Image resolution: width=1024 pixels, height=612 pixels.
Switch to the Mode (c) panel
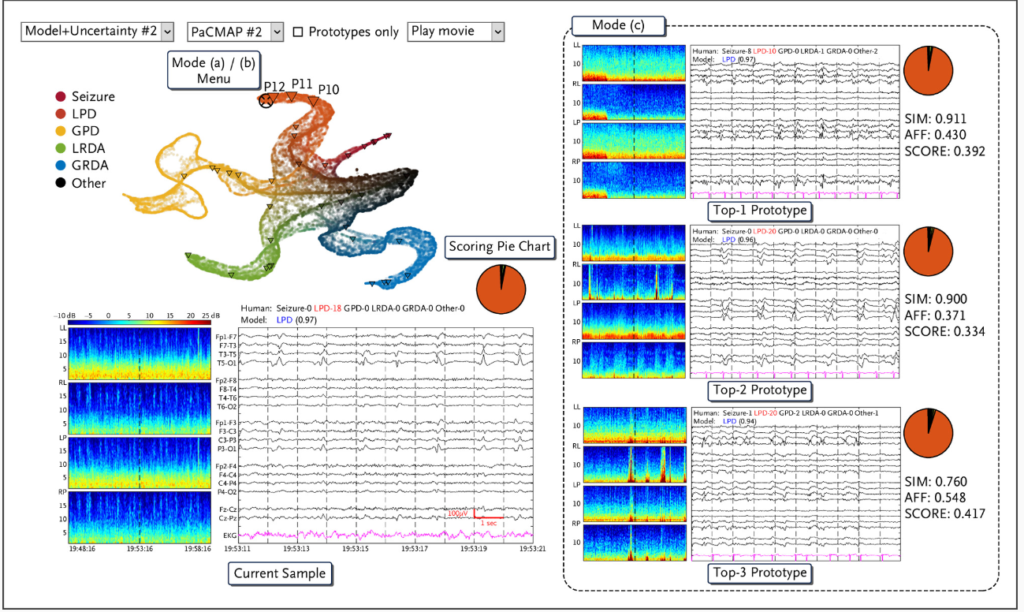coord(621,25)
